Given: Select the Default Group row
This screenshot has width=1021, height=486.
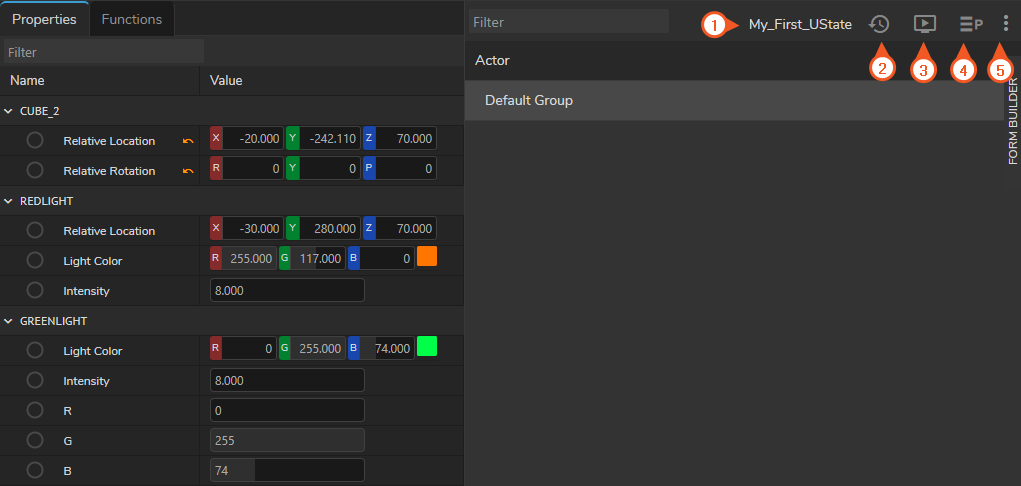Looking at the screenshot, I should point(734,101).
